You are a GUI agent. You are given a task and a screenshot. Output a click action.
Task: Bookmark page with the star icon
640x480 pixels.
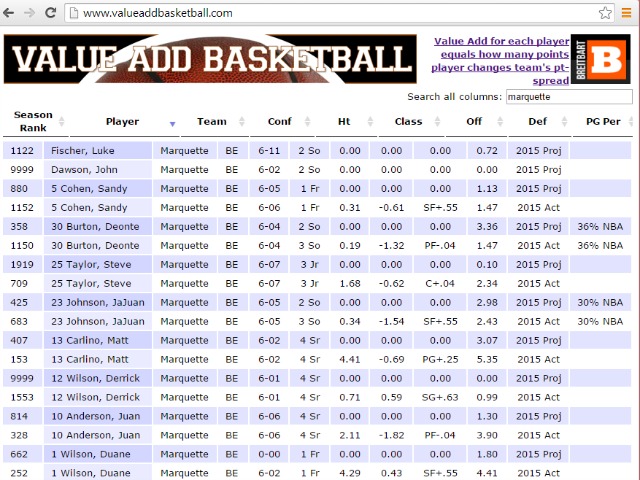pyautogui.click(x=605, y=13)
